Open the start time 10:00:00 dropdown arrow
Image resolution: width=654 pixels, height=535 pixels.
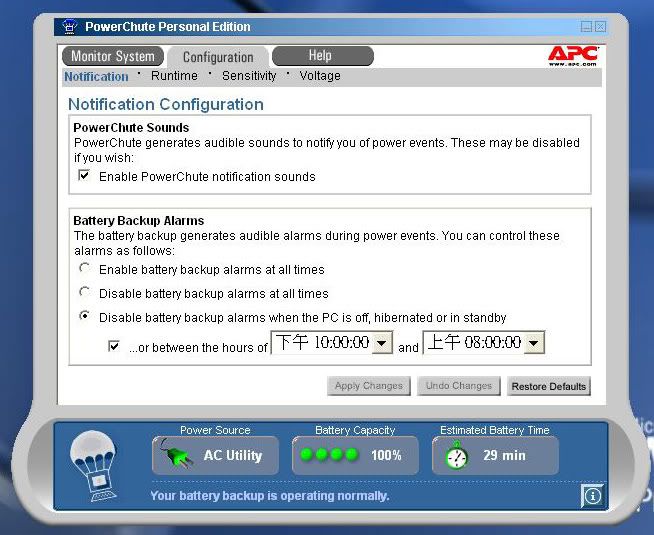coord(381,343)
